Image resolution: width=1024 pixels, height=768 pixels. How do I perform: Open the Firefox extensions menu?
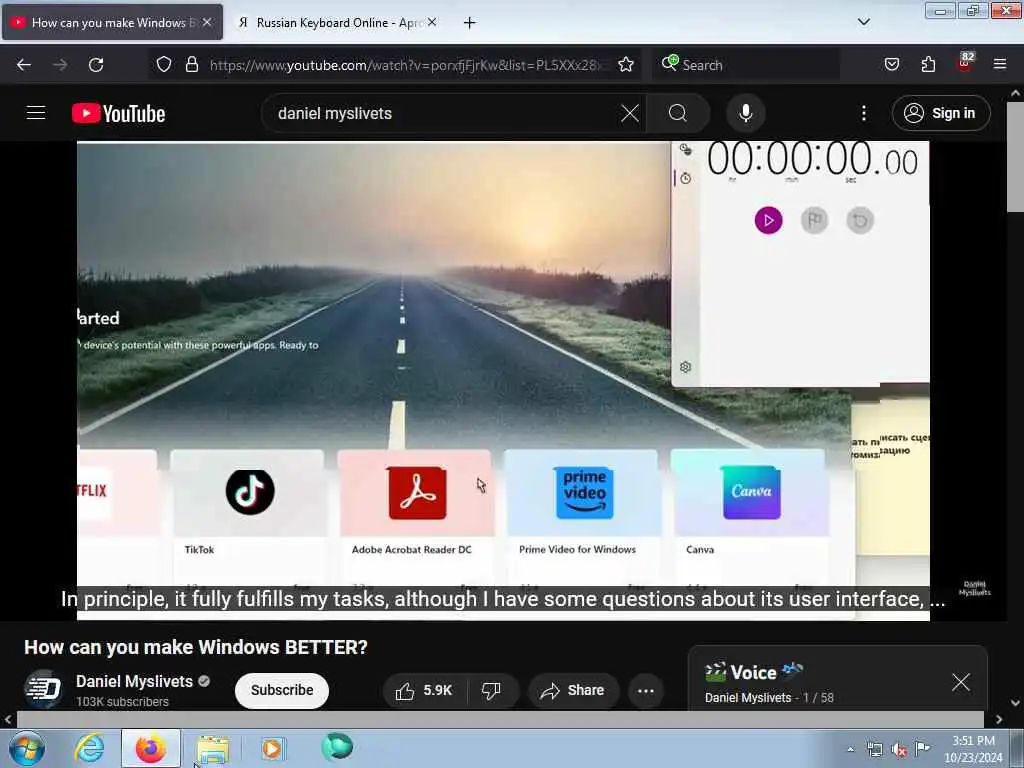(928, 64)
